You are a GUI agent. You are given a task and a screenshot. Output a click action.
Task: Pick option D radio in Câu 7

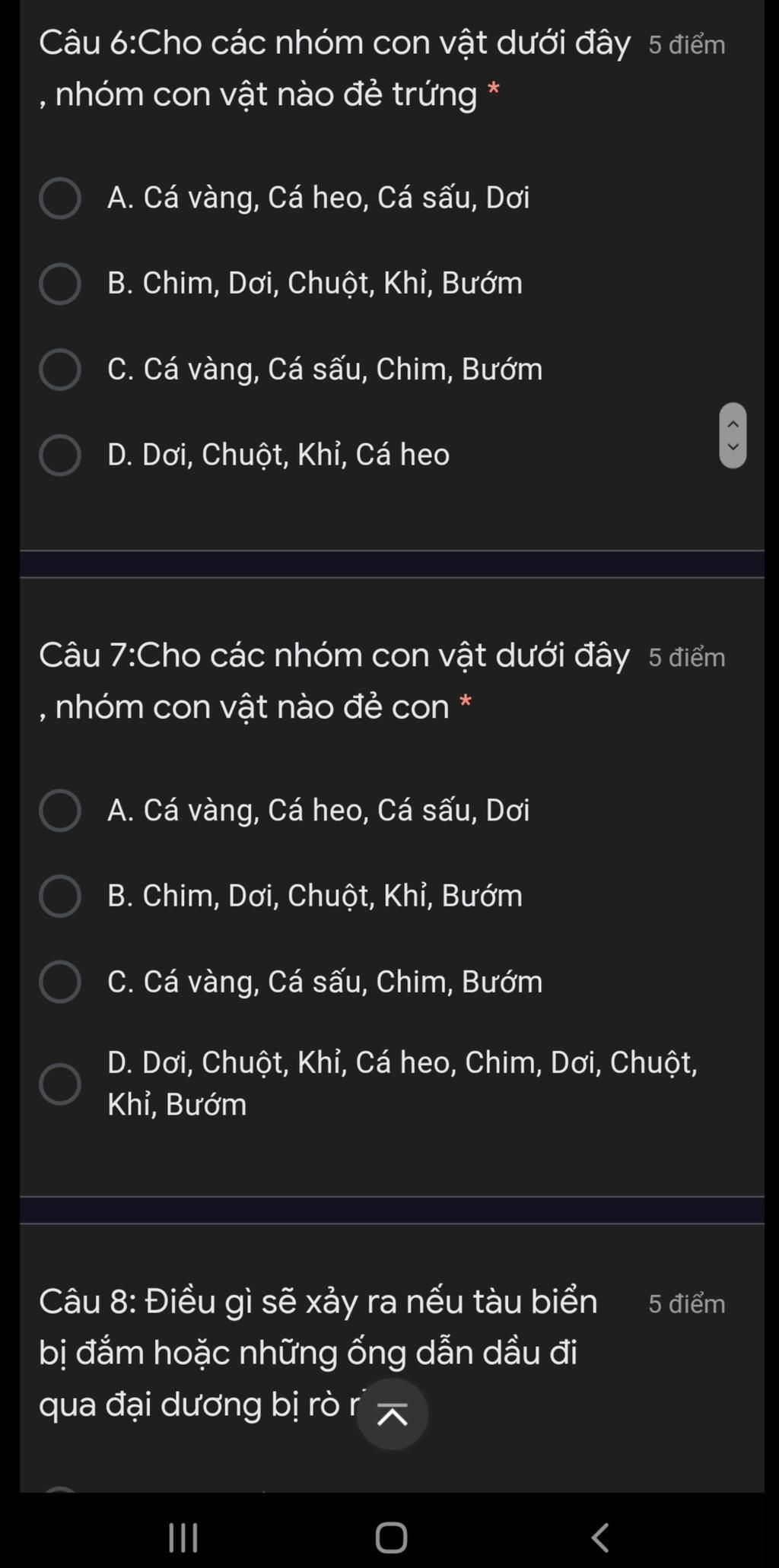[x=60, y=1084]
